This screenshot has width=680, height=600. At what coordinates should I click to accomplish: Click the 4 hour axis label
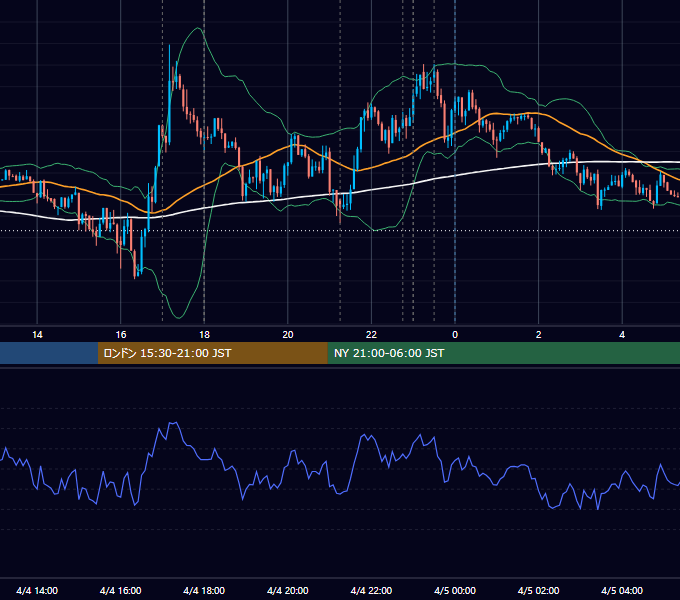click(622, 335)
